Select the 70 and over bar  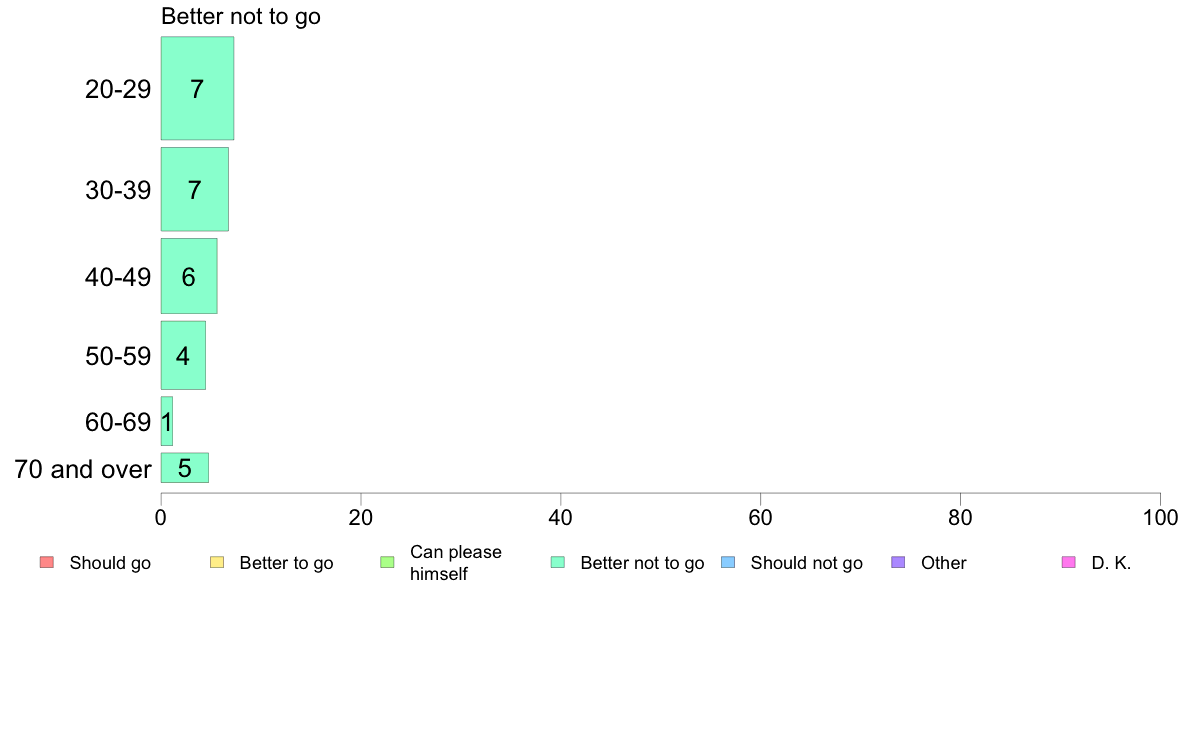pos(184,468)
